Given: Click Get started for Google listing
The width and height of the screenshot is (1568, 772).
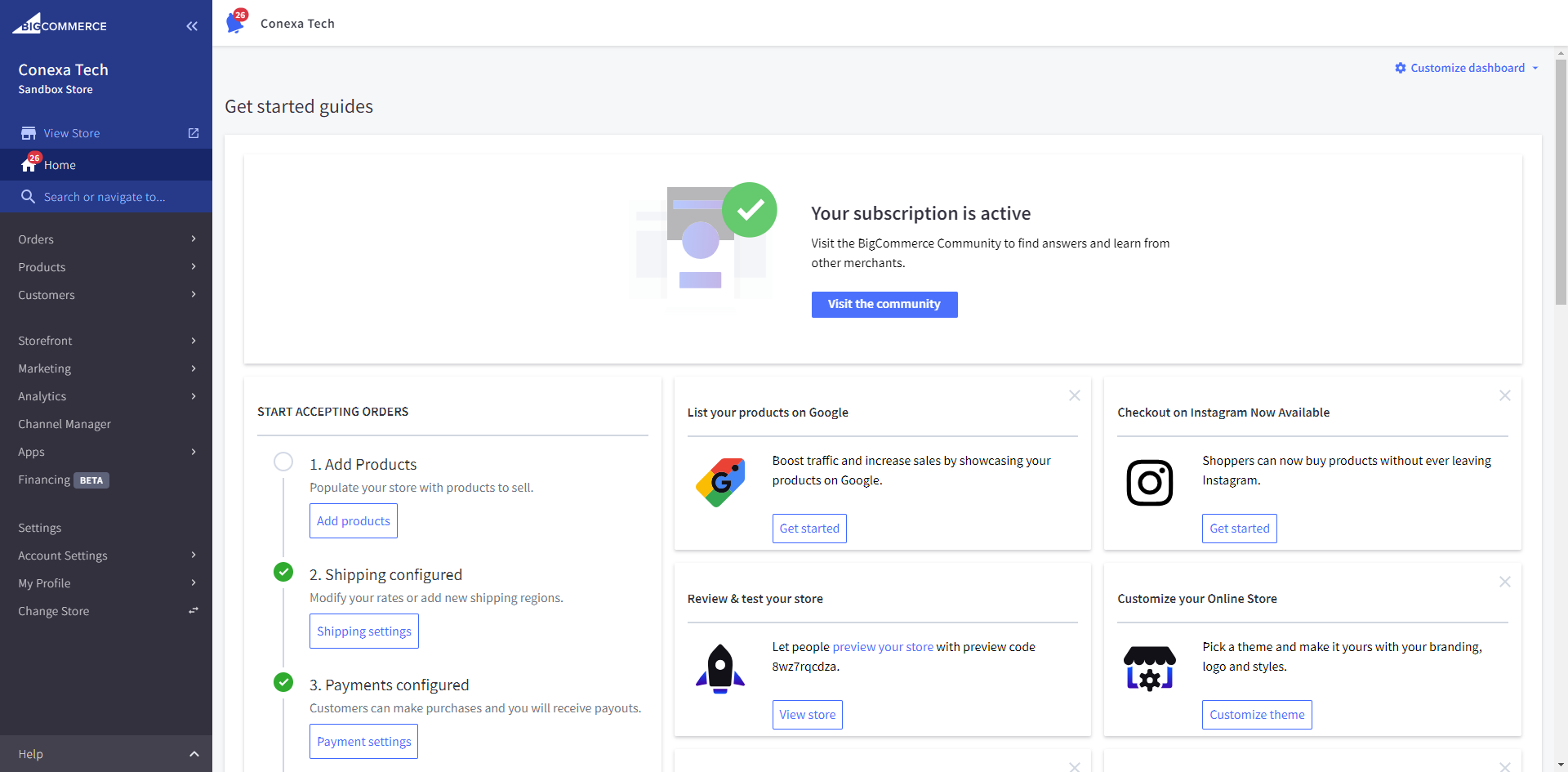Looking at the screenshot, I should pos(809,529).
